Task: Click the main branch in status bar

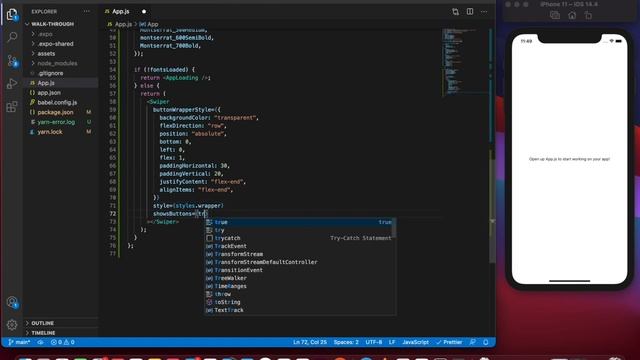Action: [19, 342]
